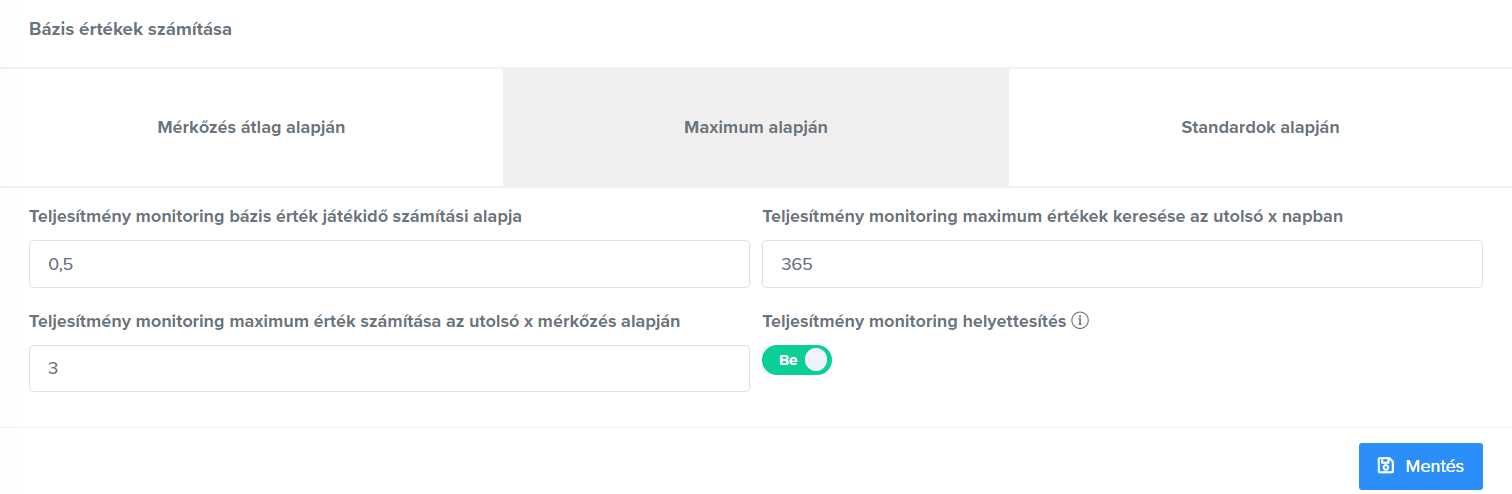The height and width of the screenshot is (494, 1512).
Task: Select the Maximum alapján tab
Action: (756, 127)
